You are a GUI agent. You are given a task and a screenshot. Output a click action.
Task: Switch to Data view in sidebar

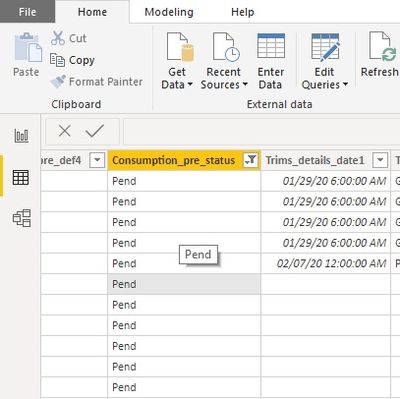21,177
